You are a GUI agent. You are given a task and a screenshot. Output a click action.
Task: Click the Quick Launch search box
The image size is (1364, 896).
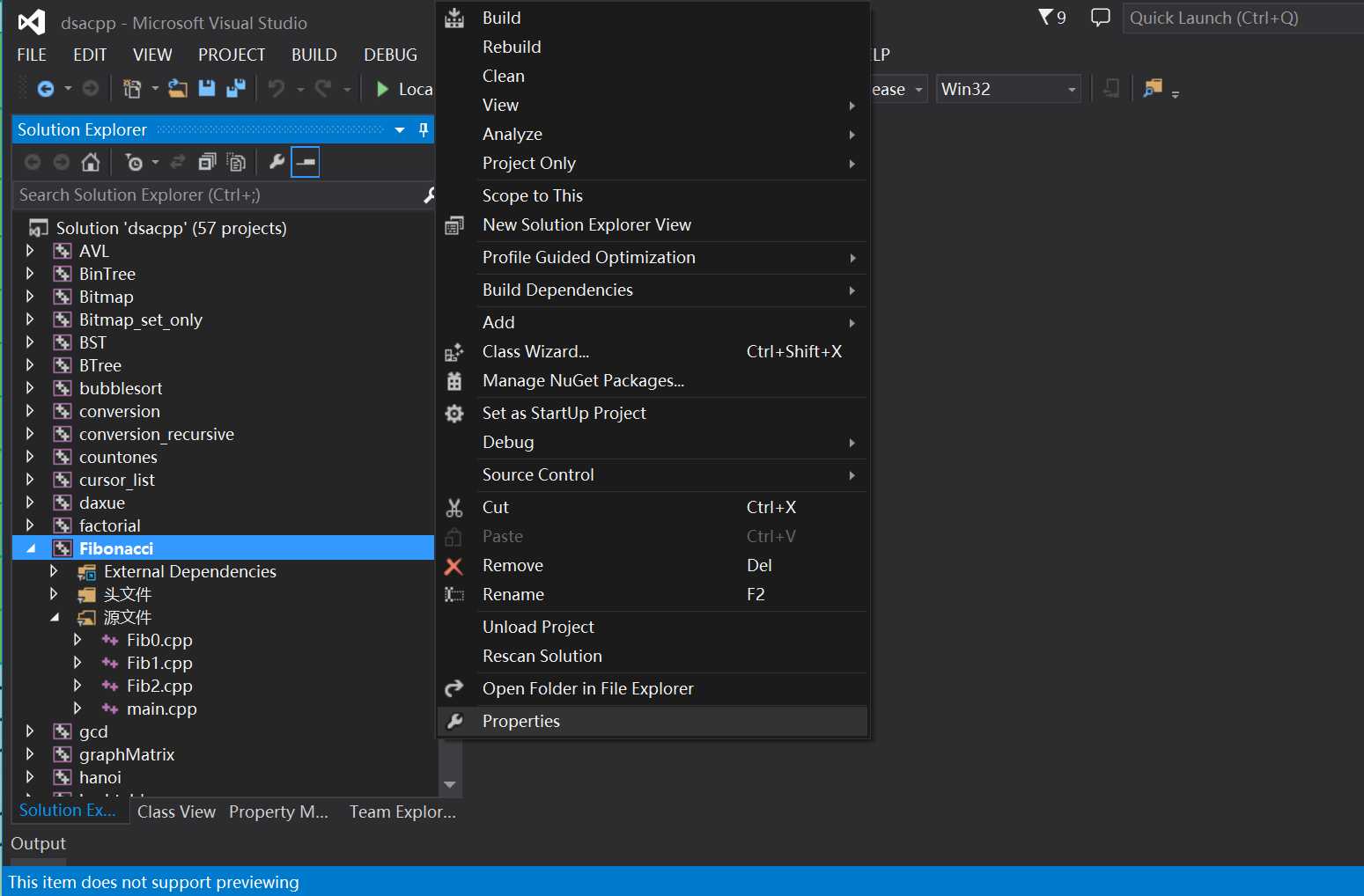point(1242,18)
